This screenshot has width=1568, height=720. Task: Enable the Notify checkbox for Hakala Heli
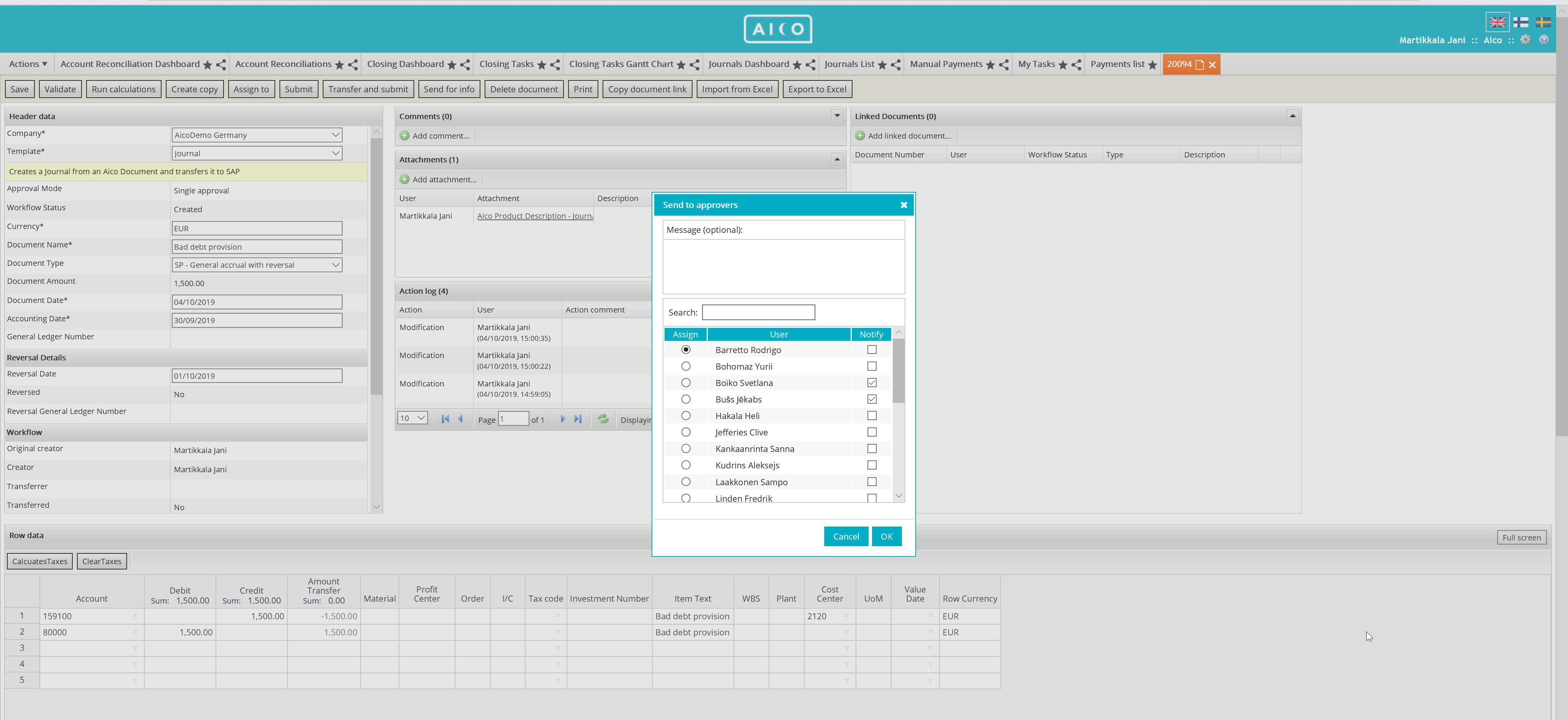pyautogui.click(x=872, y=416)
